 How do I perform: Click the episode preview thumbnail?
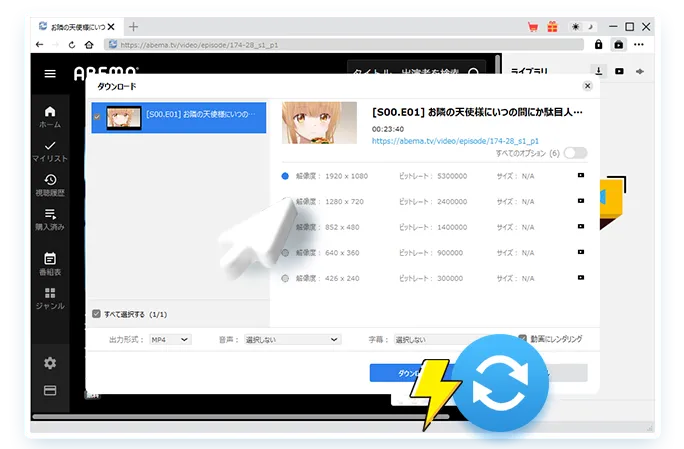pos(319,123)
